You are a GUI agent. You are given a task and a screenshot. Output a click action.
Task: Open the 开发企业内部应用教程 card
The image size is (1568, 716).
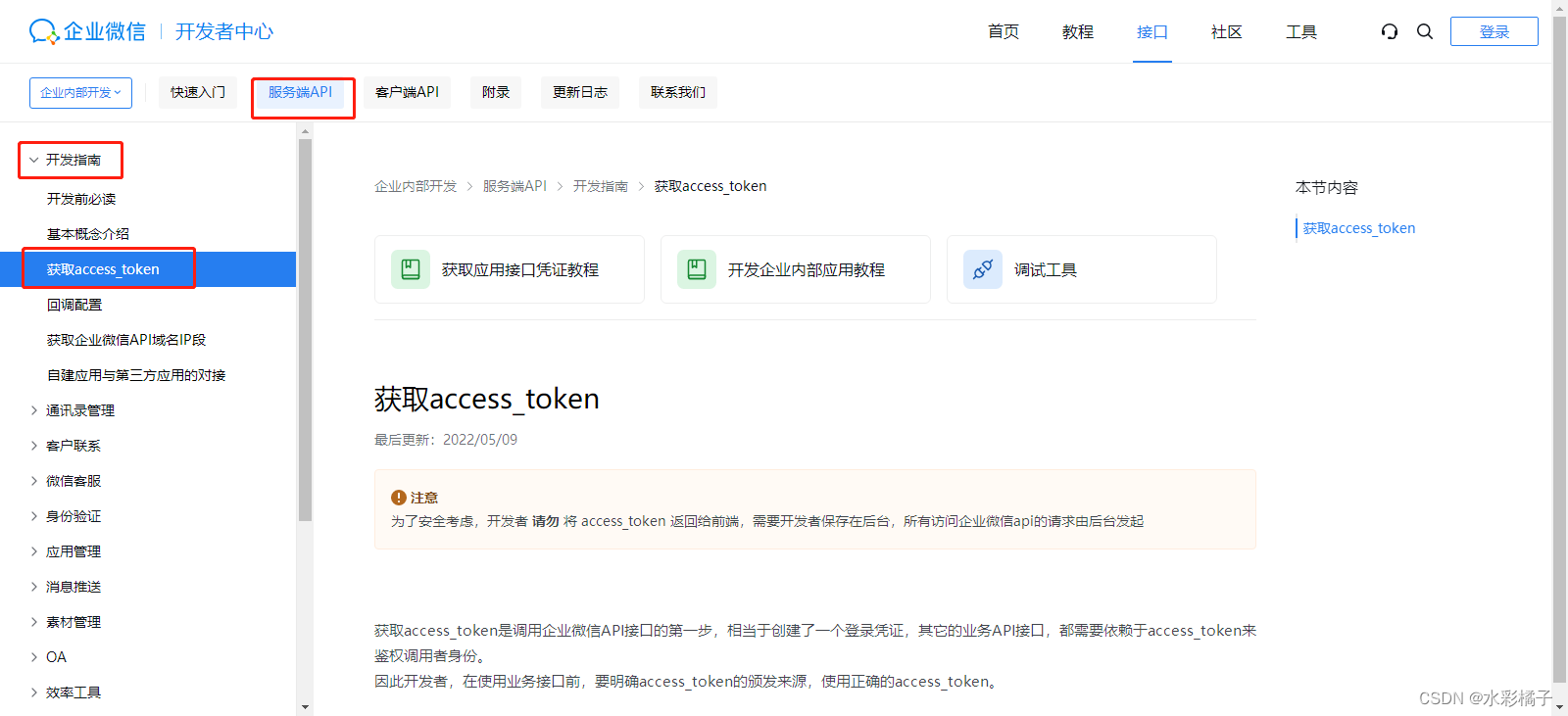796,269
